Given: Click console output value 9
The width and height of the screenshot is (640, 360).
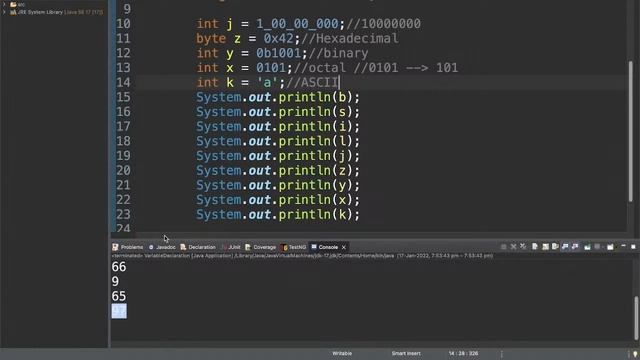Looking at the screenshot, I should coord(116,282).
